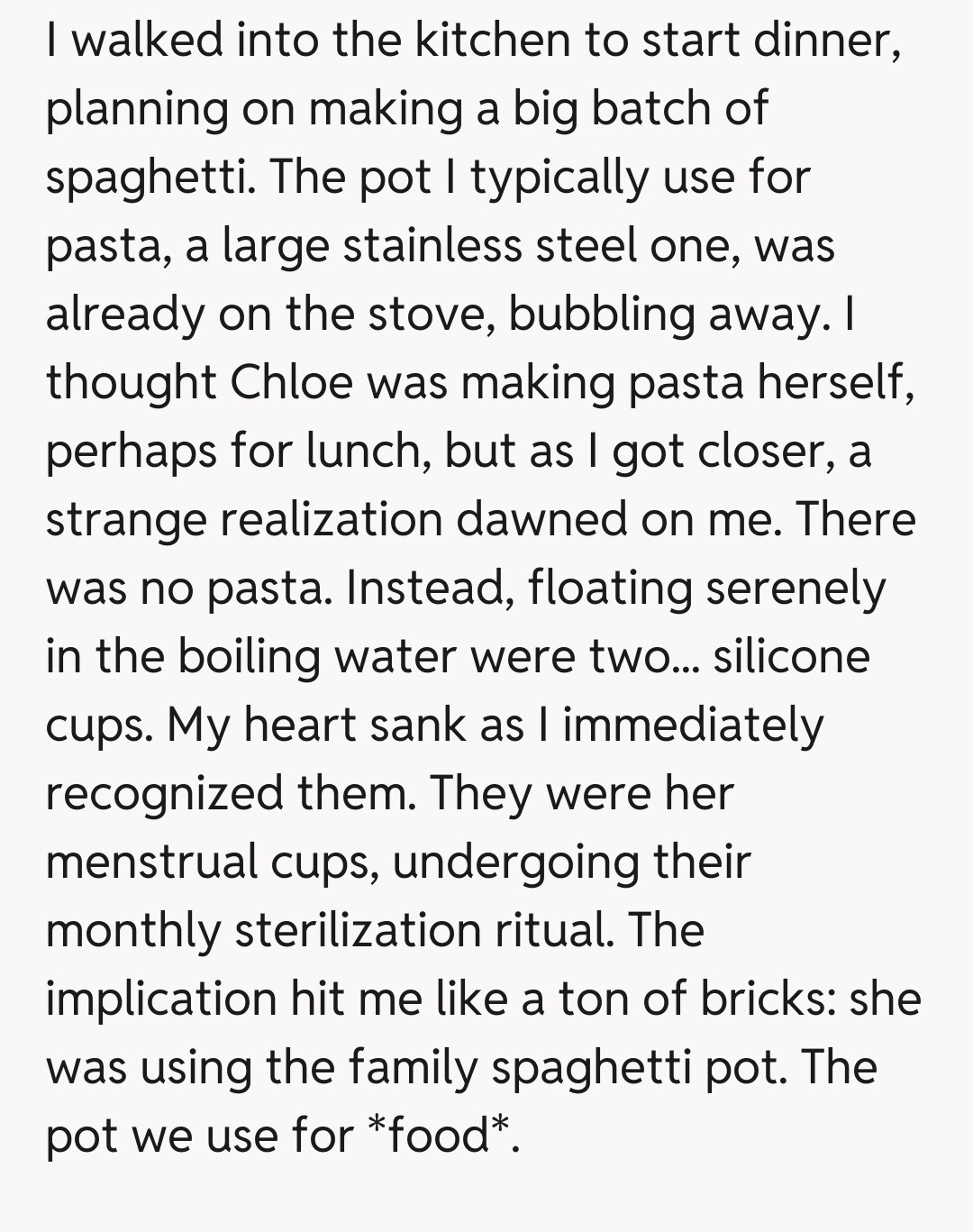Select the word "silicone" in the paragraph

pos(791,657)
